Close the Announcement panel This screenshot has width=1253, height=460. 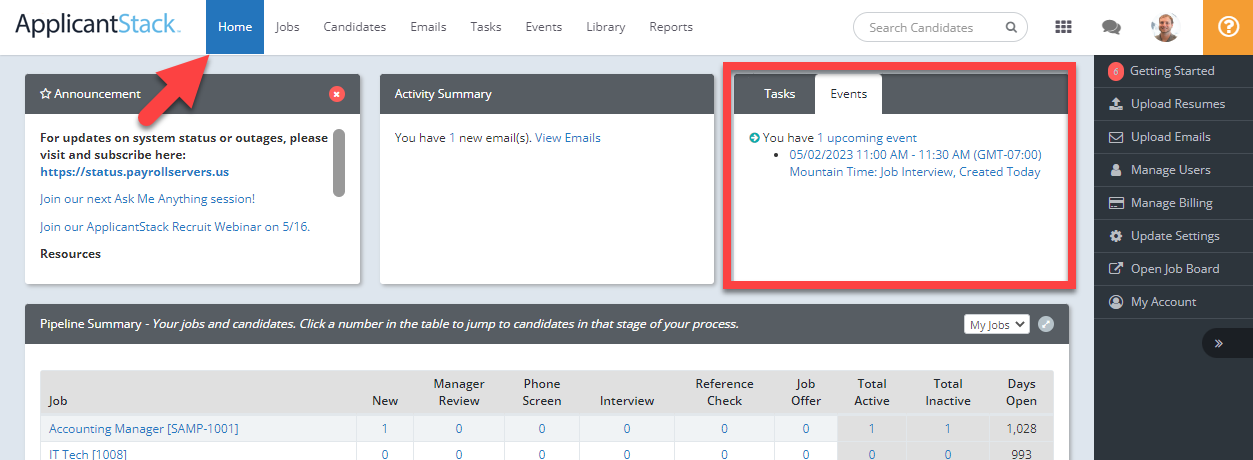click(337, 94)
